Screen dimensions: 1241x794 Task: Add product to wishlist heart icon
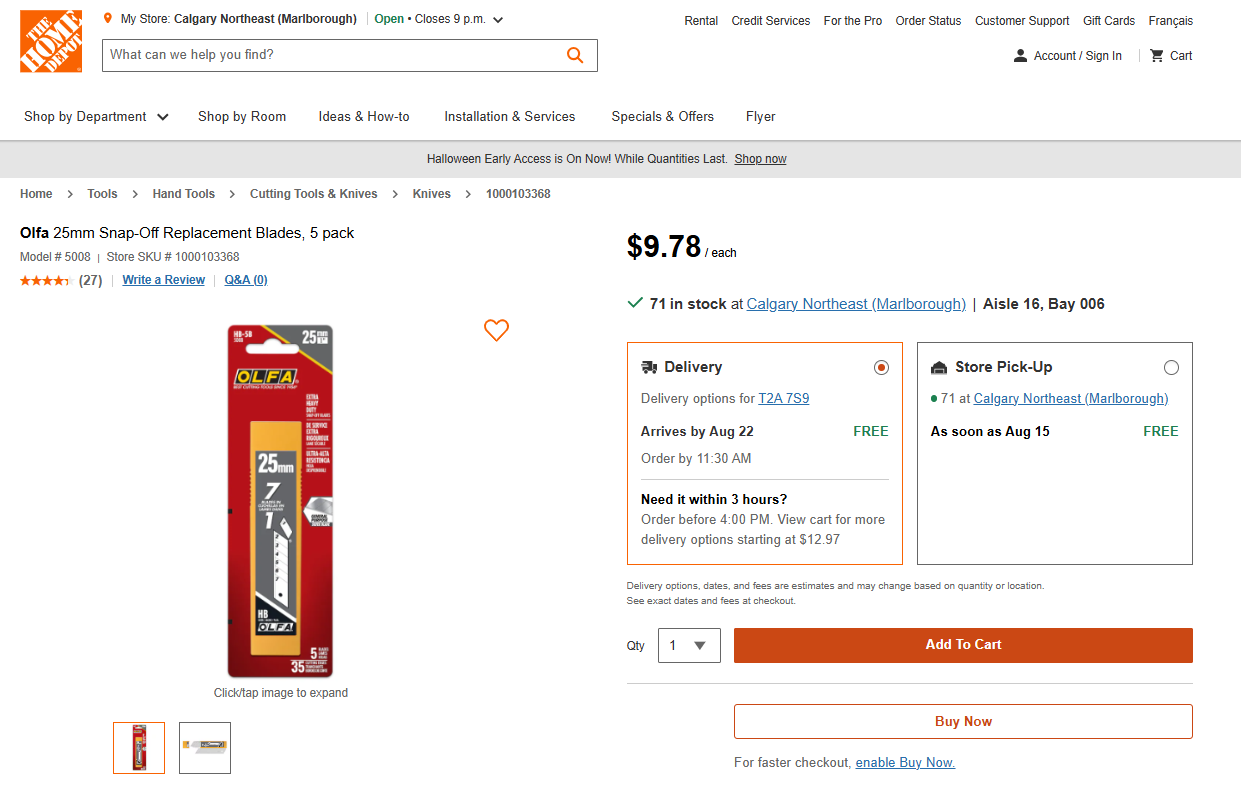tap(496, 330)
